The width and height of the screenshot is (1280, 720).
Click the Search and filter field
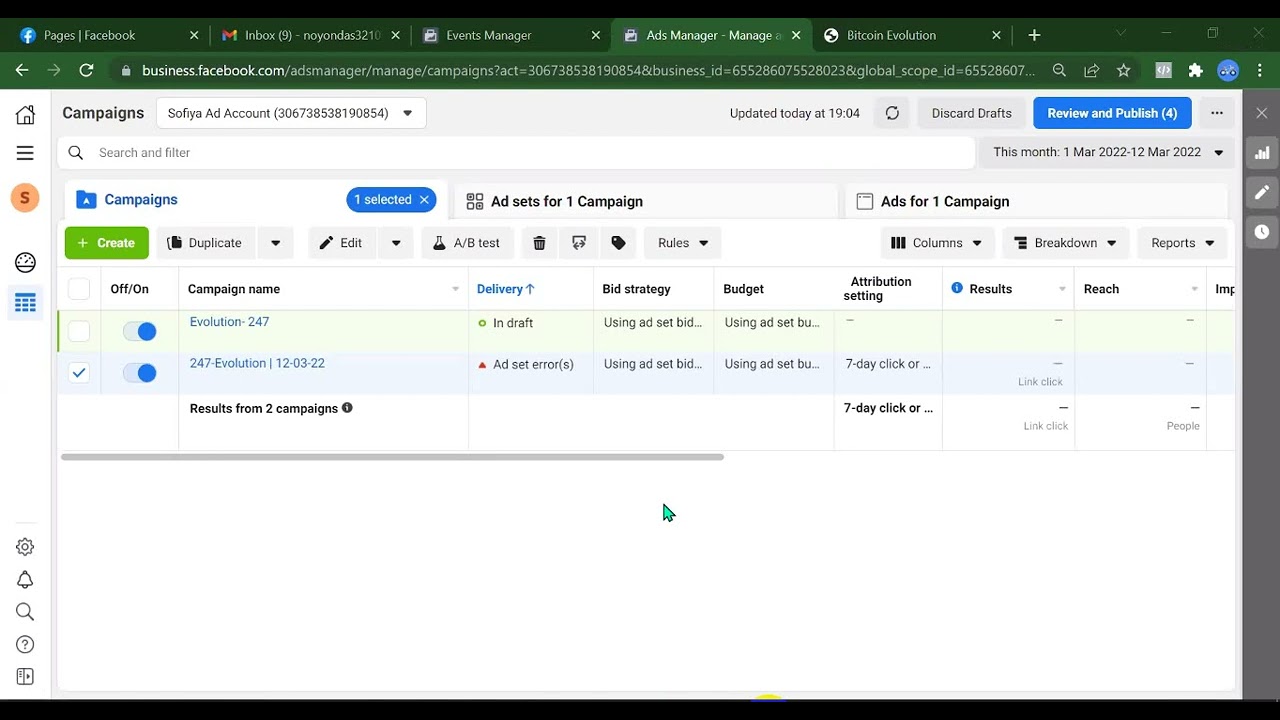tap(517, 153)
